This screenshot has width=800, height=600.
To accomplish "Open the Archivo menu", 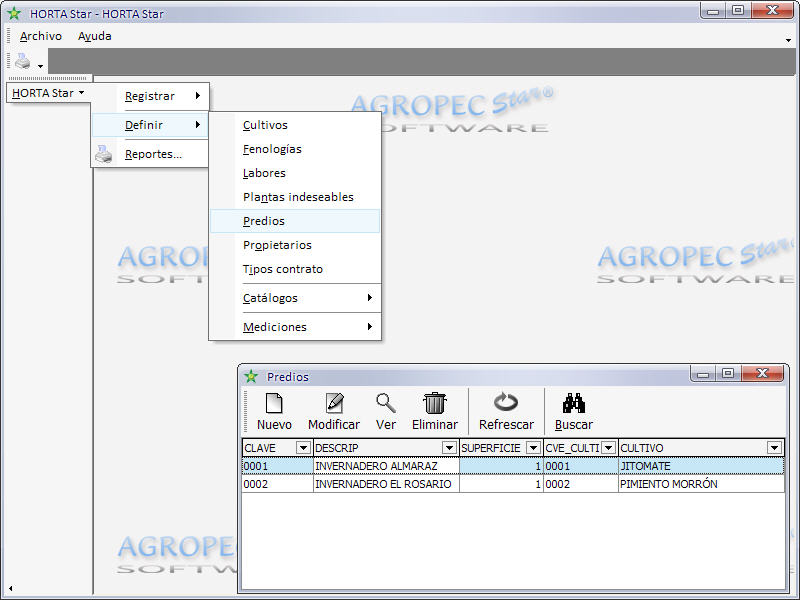I will (41, 36).
